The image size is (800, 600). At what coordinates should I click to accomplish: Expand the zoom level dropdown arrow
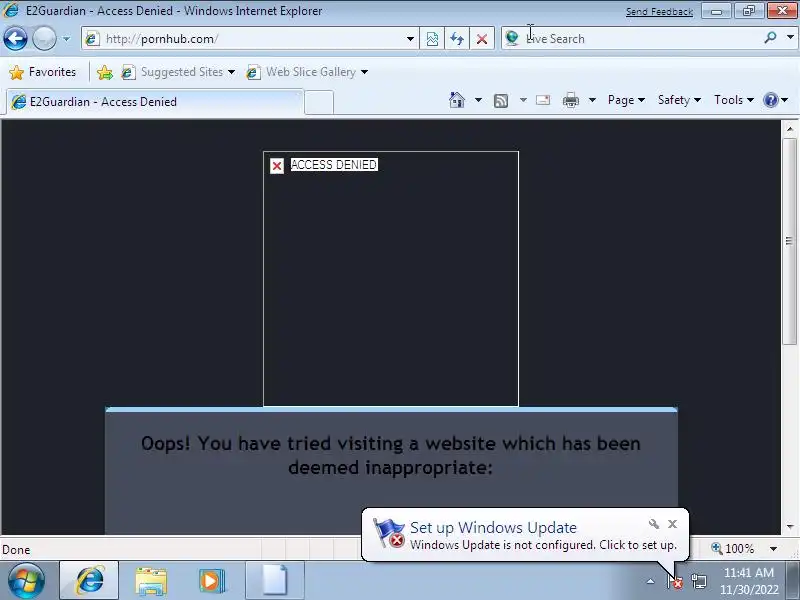point(773,549)
